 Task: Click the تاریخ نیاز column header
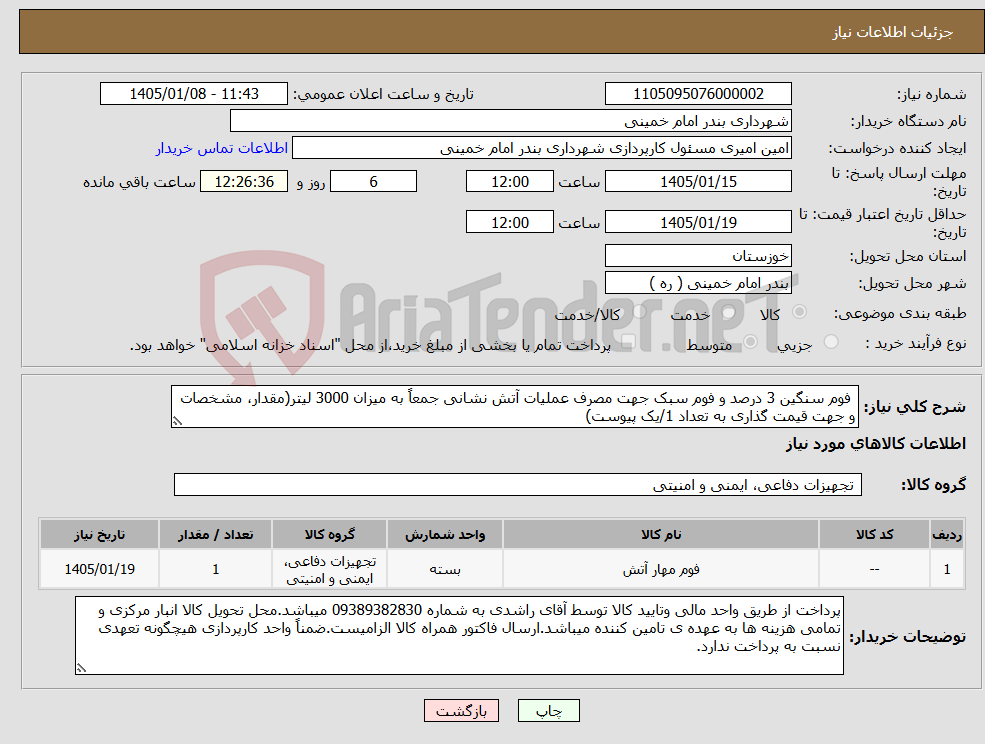coord(99,535)
